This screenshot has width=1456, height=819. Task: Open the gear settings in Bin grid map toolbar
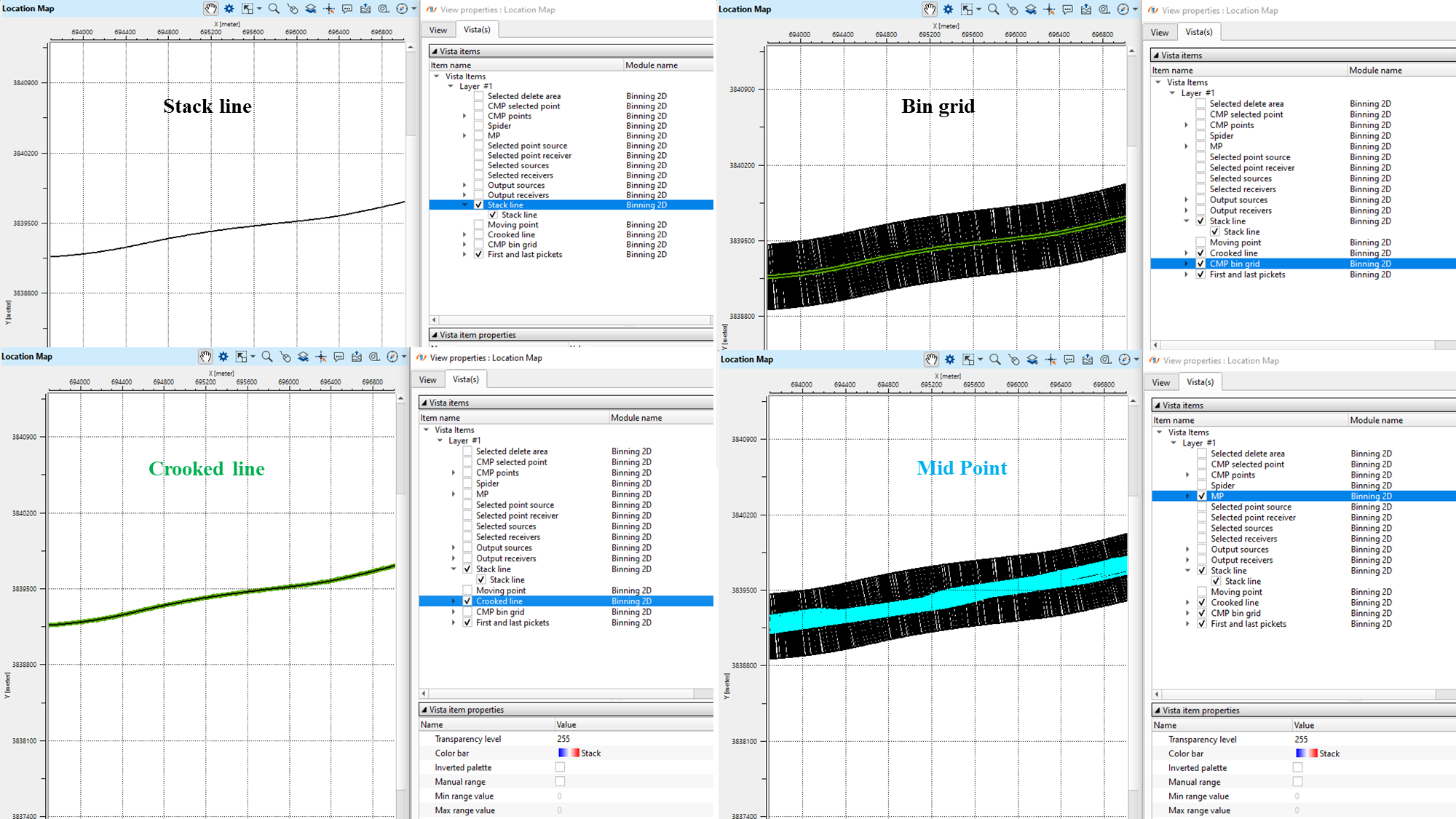(948, 9)
